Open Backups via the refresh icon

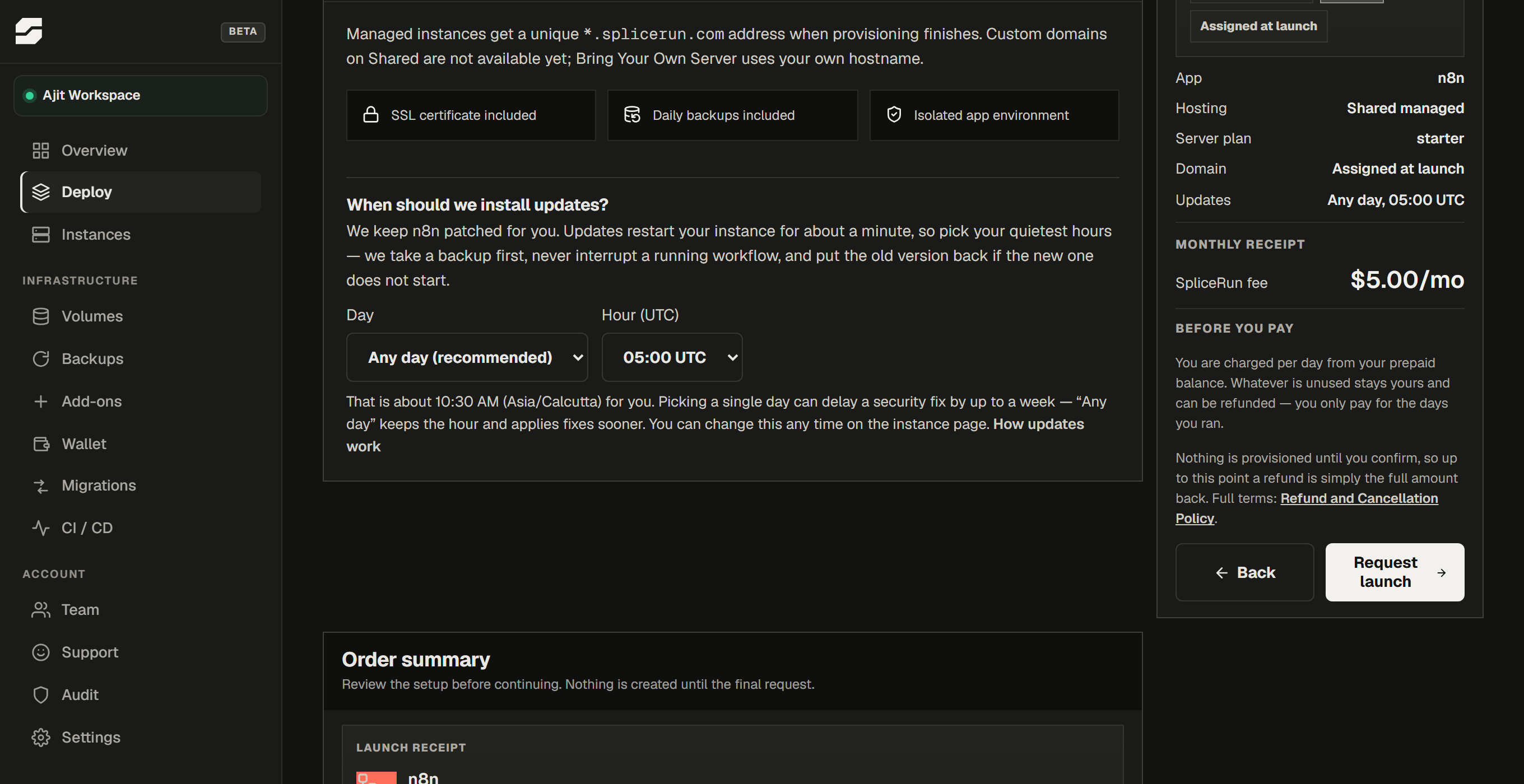tap(40, 359)
